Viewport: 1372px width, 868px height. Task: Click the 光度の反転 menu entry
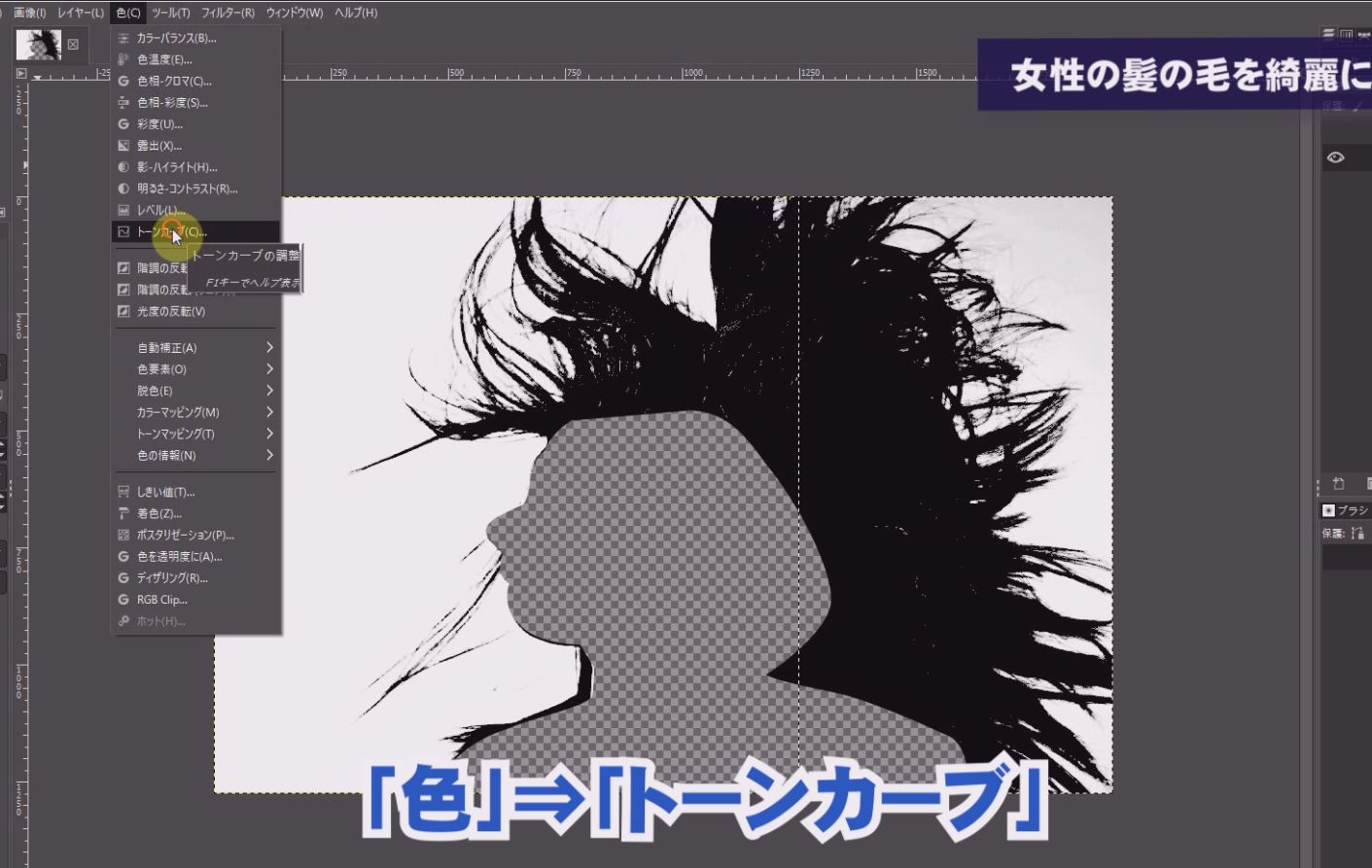pos(170,312)
